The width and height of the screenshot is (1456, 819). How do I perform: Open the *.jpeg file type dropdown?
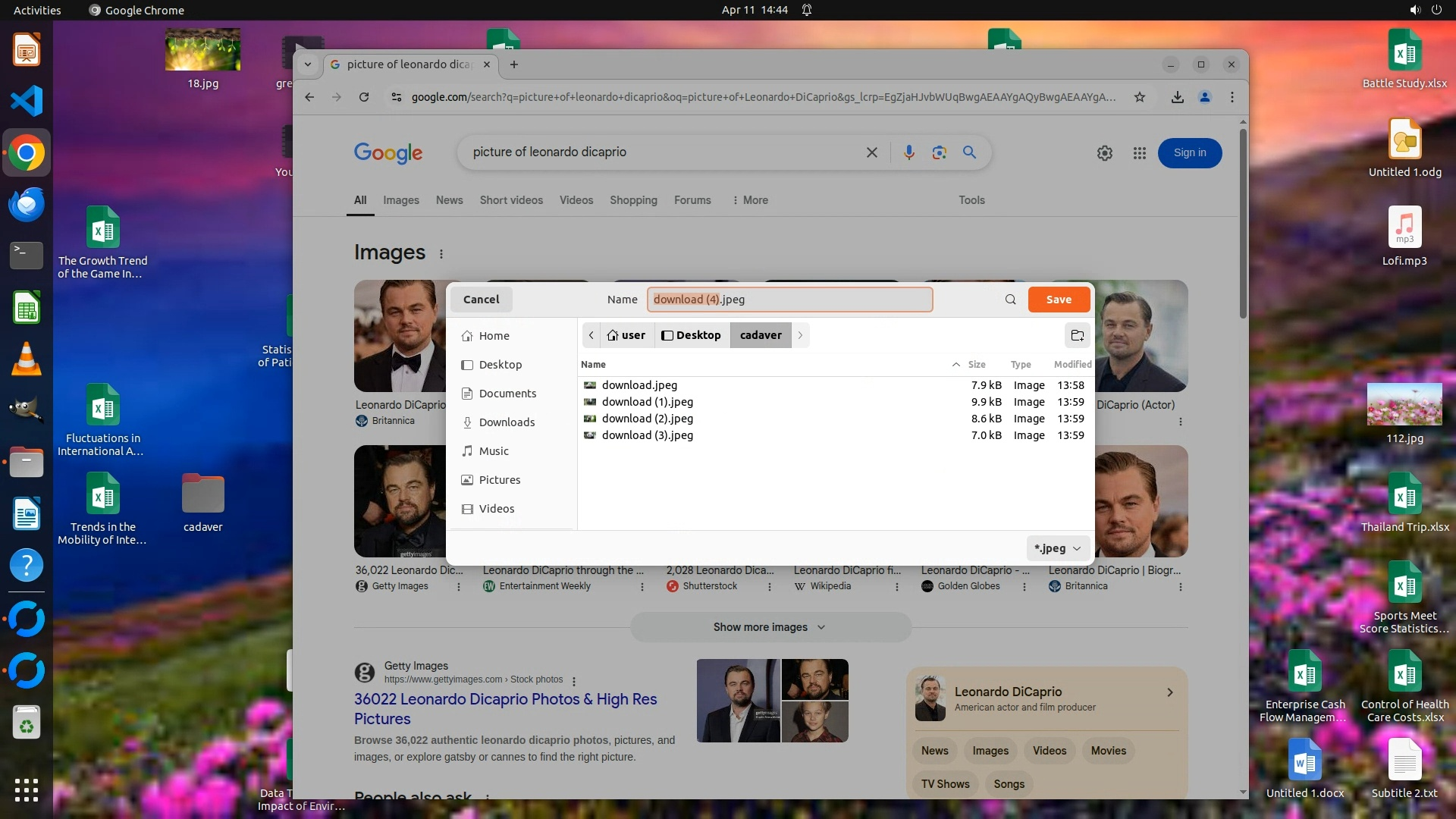tap(1058, 548)
